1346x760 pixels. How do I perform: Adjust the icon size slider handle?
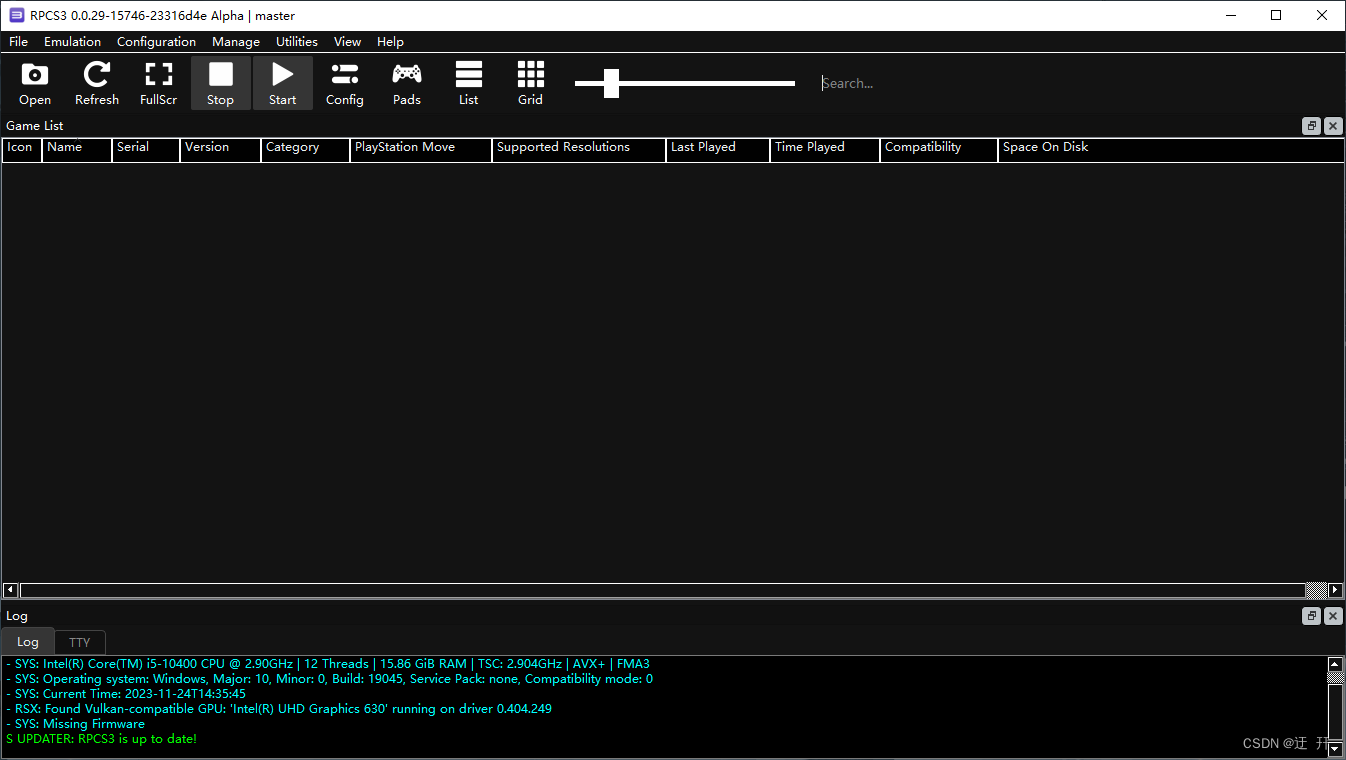coord(612,83)
